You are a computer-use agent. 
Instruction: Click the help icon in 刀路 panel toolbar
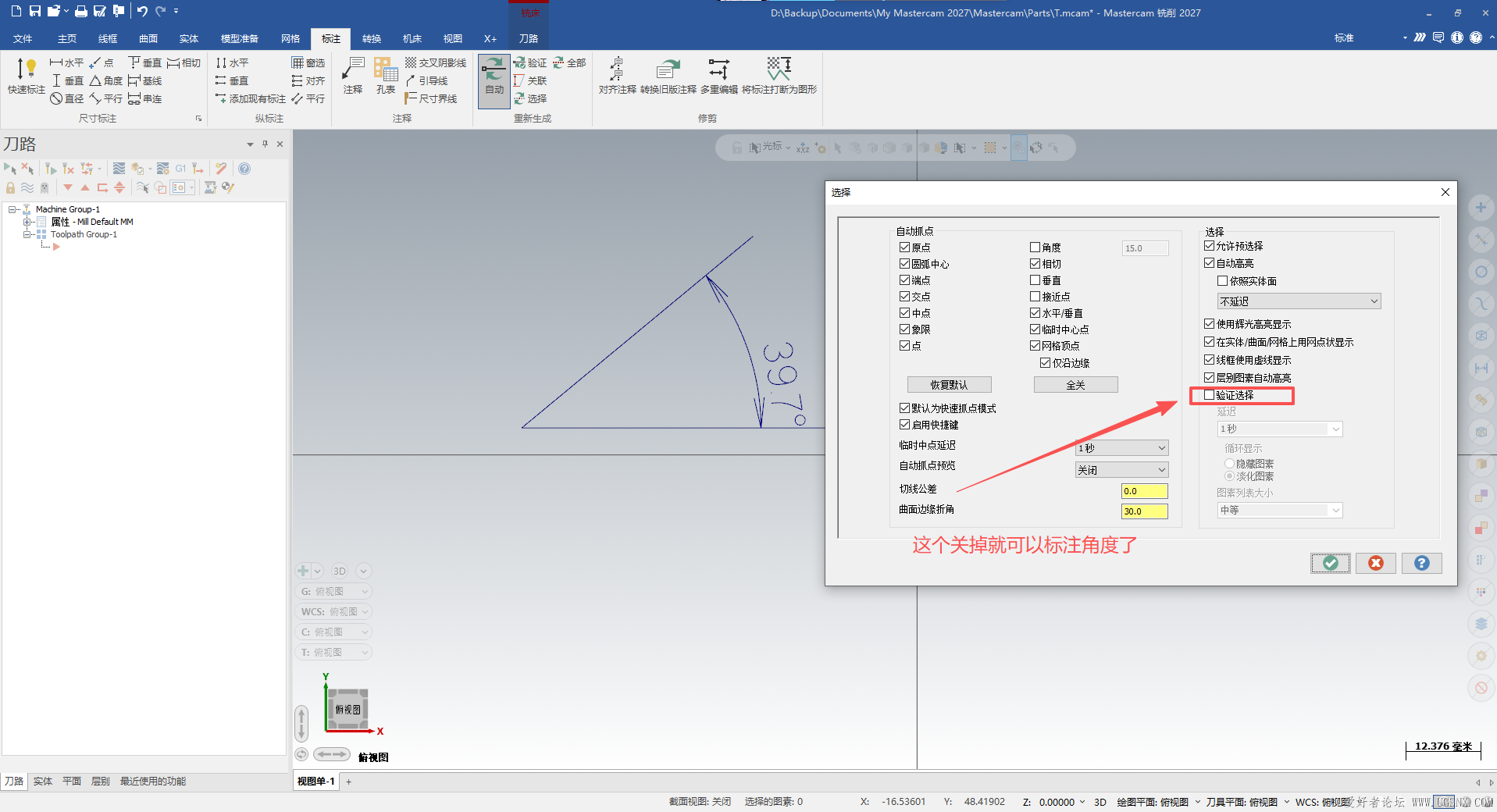click(x=244, y=169)
